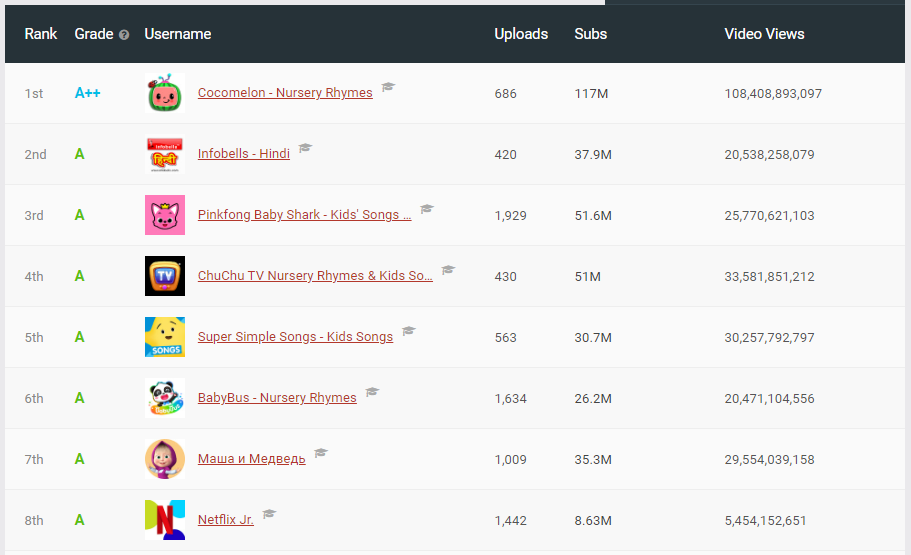Click the graduation cap icon beside Super Simple Songs
This screenshot has height=555, width=911.
coord(409,331)
